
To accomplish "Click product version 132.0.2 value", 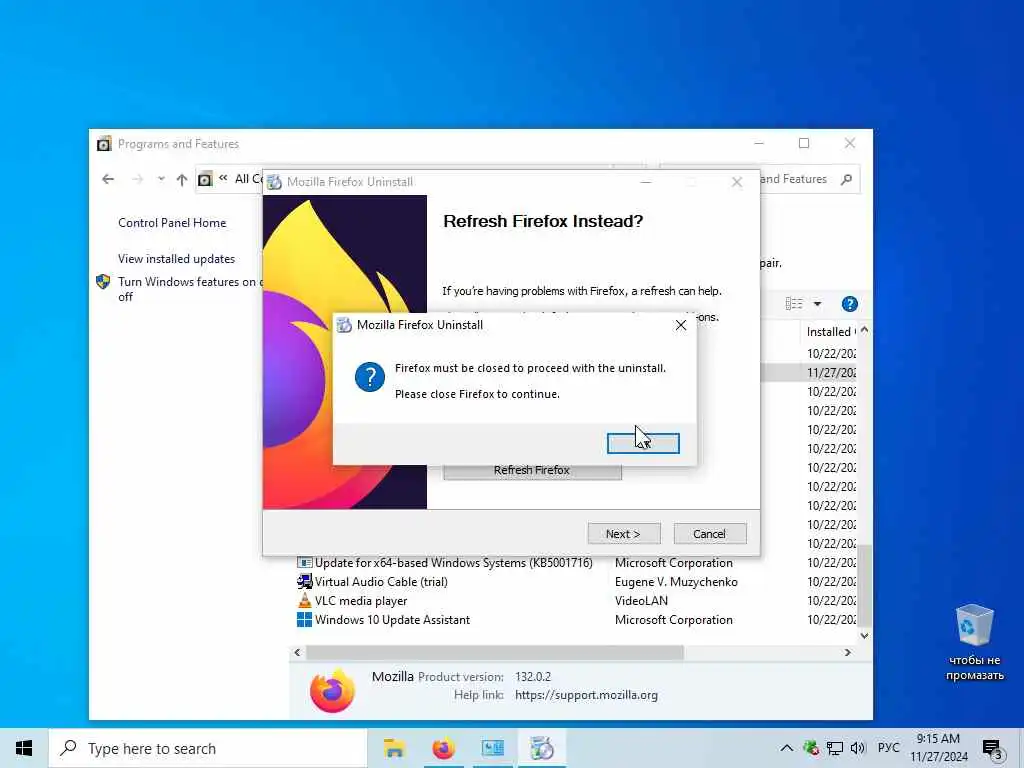I will coord(533,677).
